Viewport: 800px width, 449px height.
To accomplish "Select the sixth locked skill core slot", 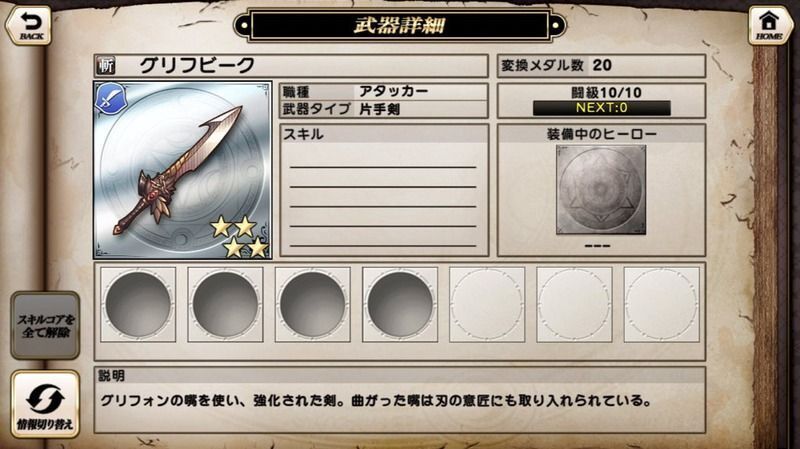I will [574, 305].
